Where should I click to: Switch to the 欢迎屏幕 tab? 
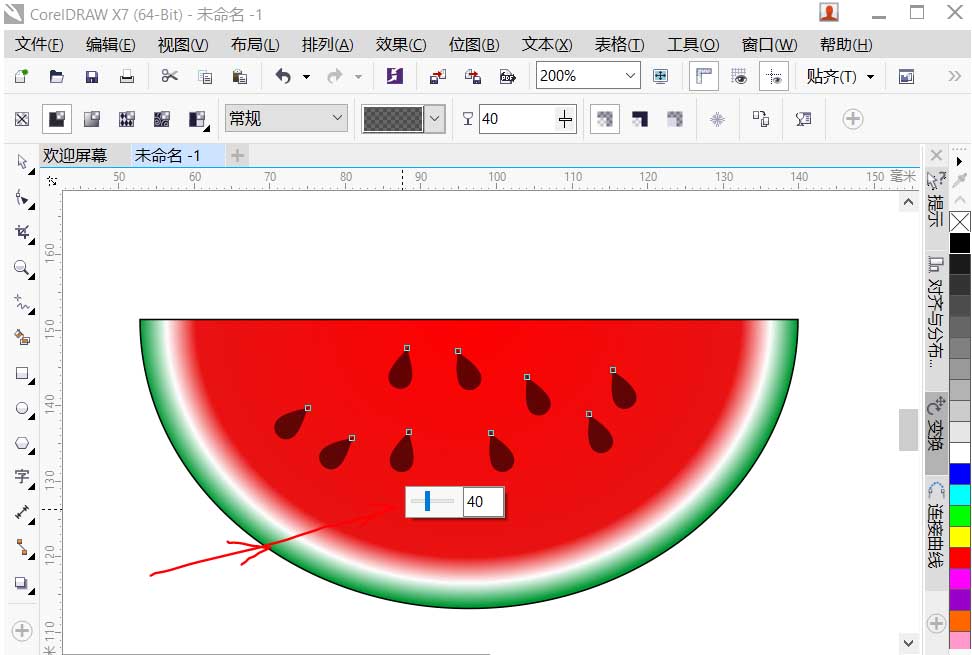tap(75, 155)
